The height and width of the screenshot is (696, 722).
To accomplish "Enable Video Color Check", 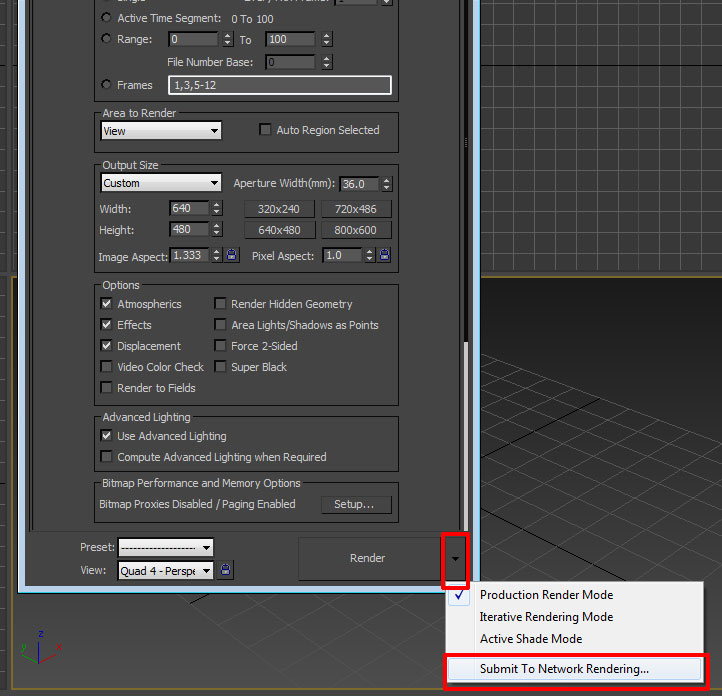I will pyautogui.click(x=106, y=366).
